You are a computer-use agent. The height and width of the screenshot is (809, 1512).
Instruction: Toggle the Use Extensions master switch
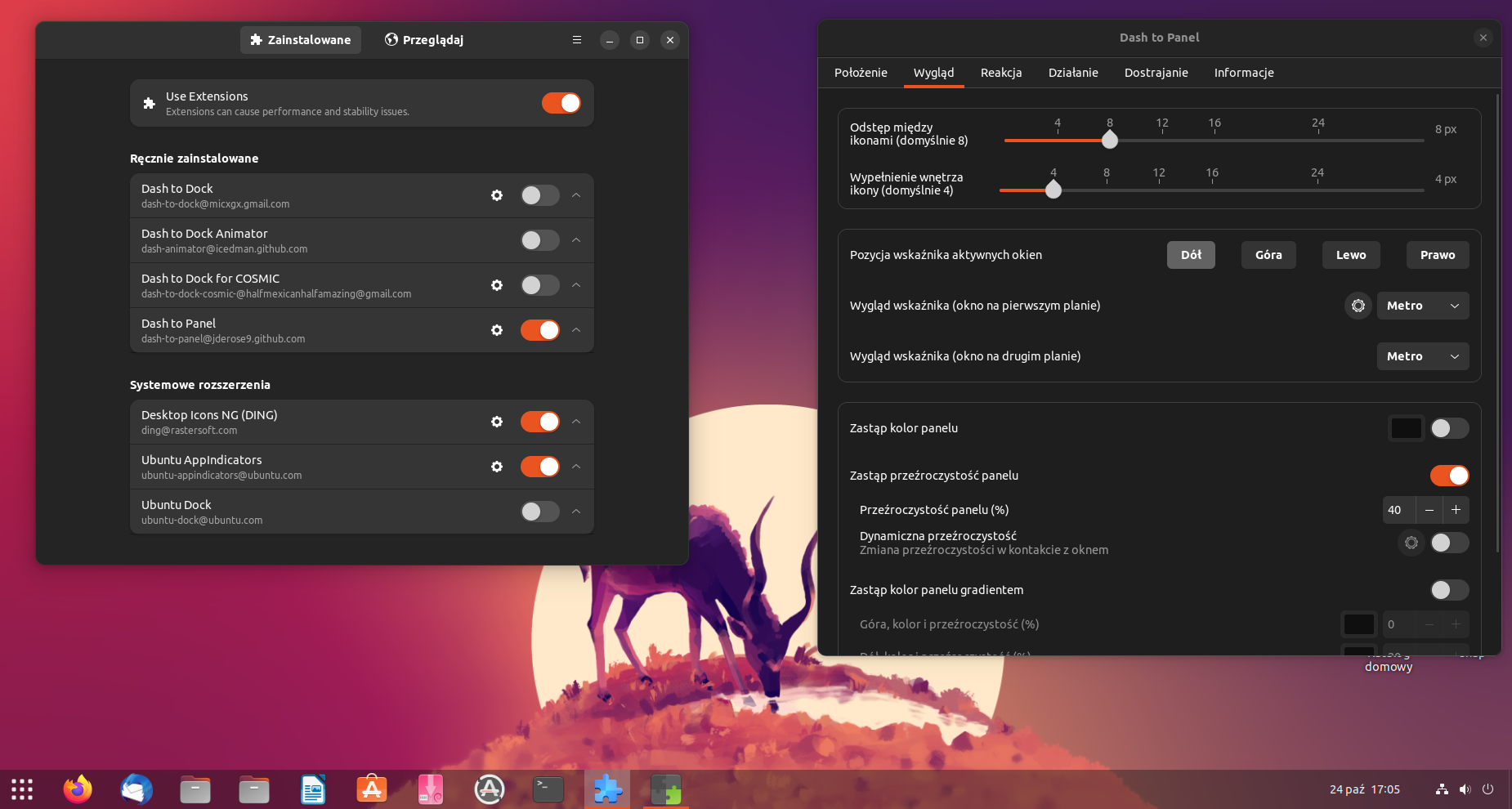pyautogui.click(x=561, y=103)
